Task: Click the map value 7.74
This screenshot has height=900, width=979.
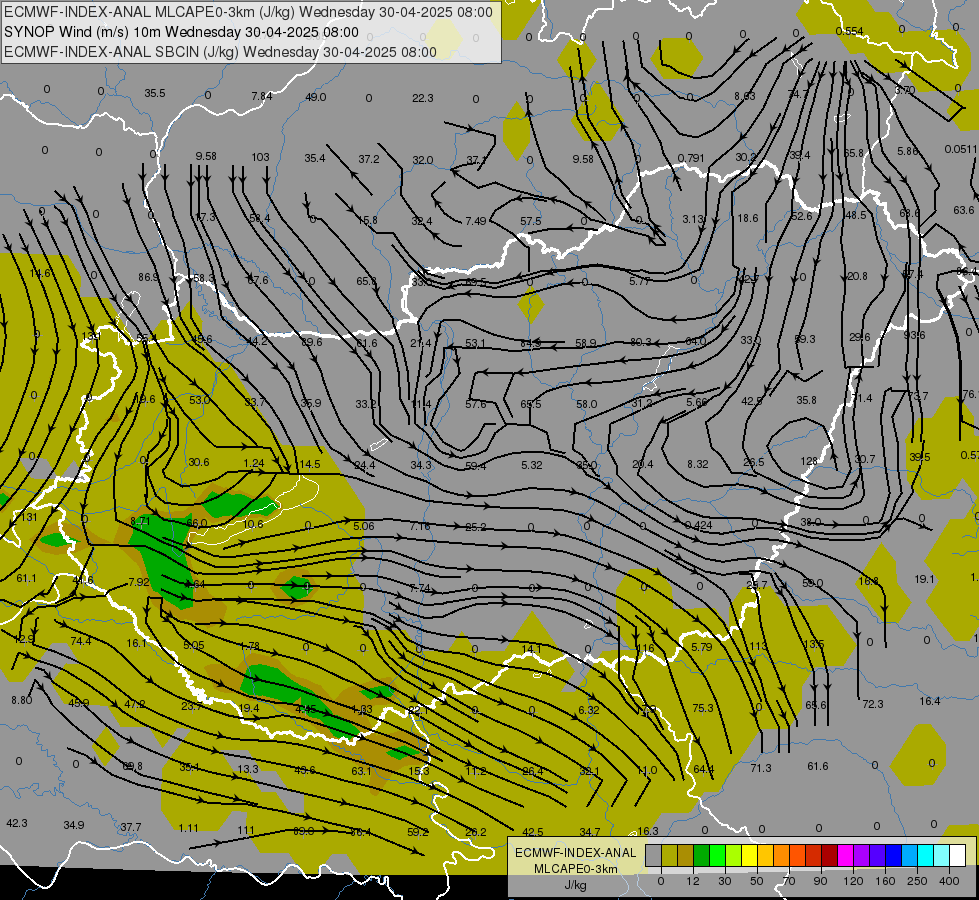Action: pyautogui.click(x=420, y=588)
